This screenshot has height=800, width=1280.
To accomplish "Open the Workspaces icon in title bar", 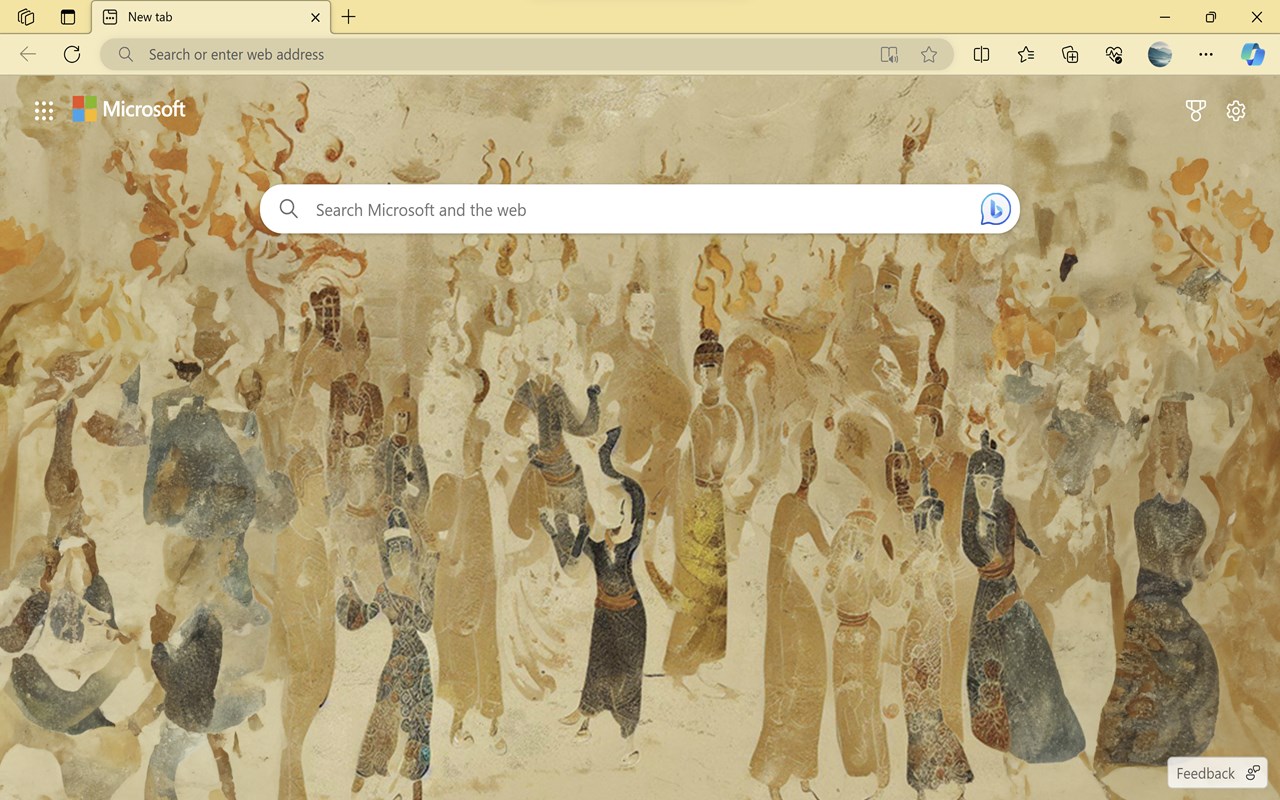I will tap(26, 17).
